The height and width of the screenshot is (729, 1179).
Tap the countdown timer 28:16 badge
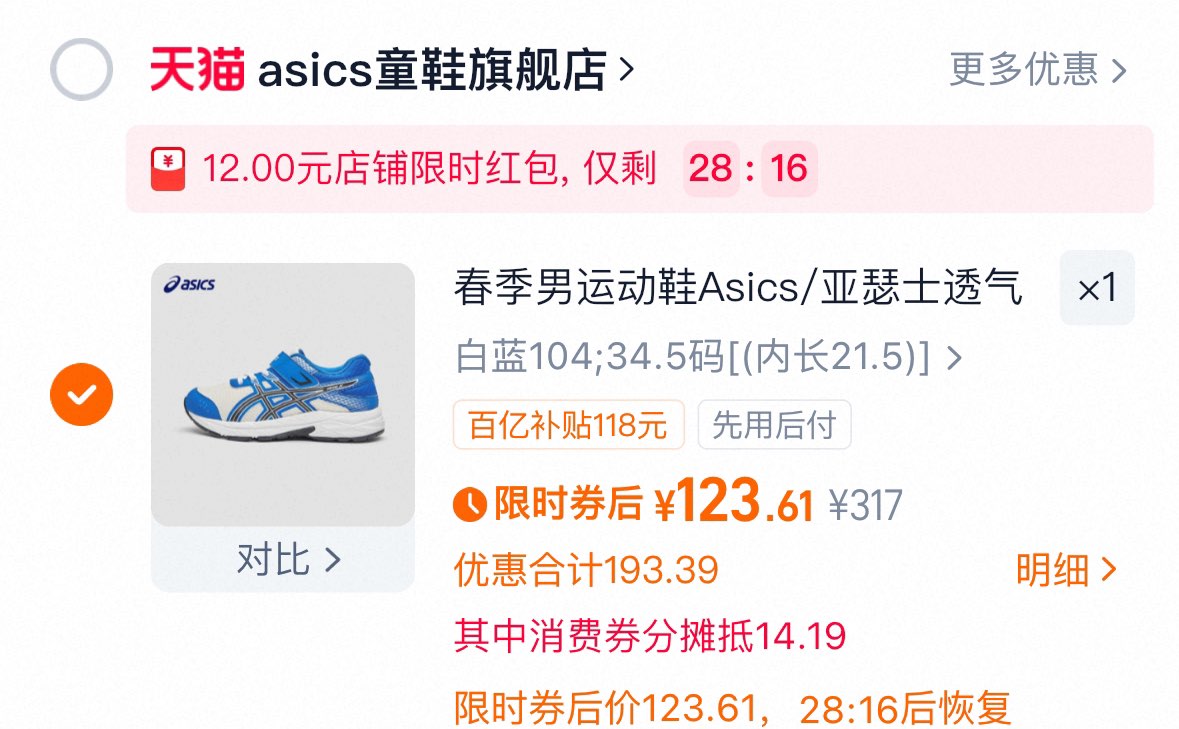click(x=750, y=168)
